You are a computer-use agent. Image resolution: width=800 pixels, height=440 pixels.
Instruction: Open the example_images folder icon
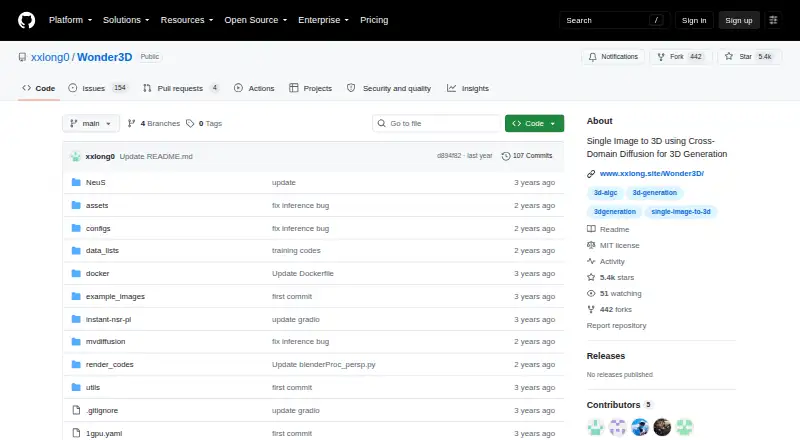[x=76, y=297]
